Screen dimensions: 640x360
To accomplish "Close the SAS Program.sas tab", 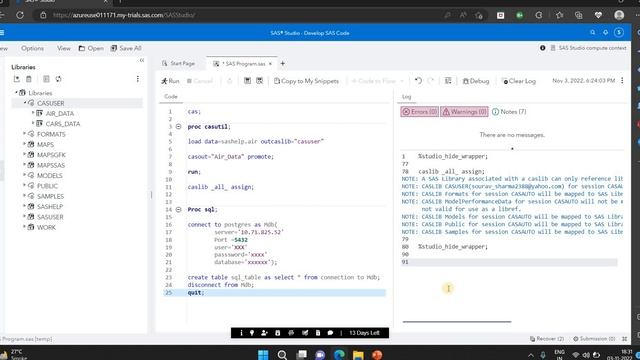I will tap(270, 64).
